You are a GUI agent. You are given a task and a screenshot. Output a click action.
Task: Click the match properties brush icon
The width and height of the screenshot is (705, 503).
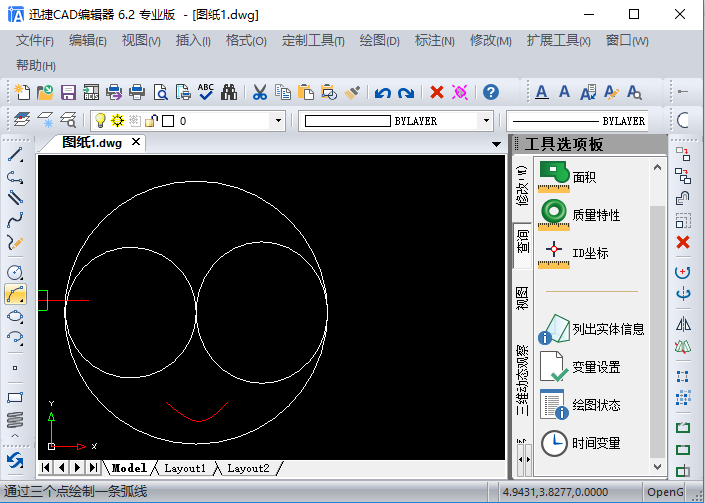tap(352, 92)
